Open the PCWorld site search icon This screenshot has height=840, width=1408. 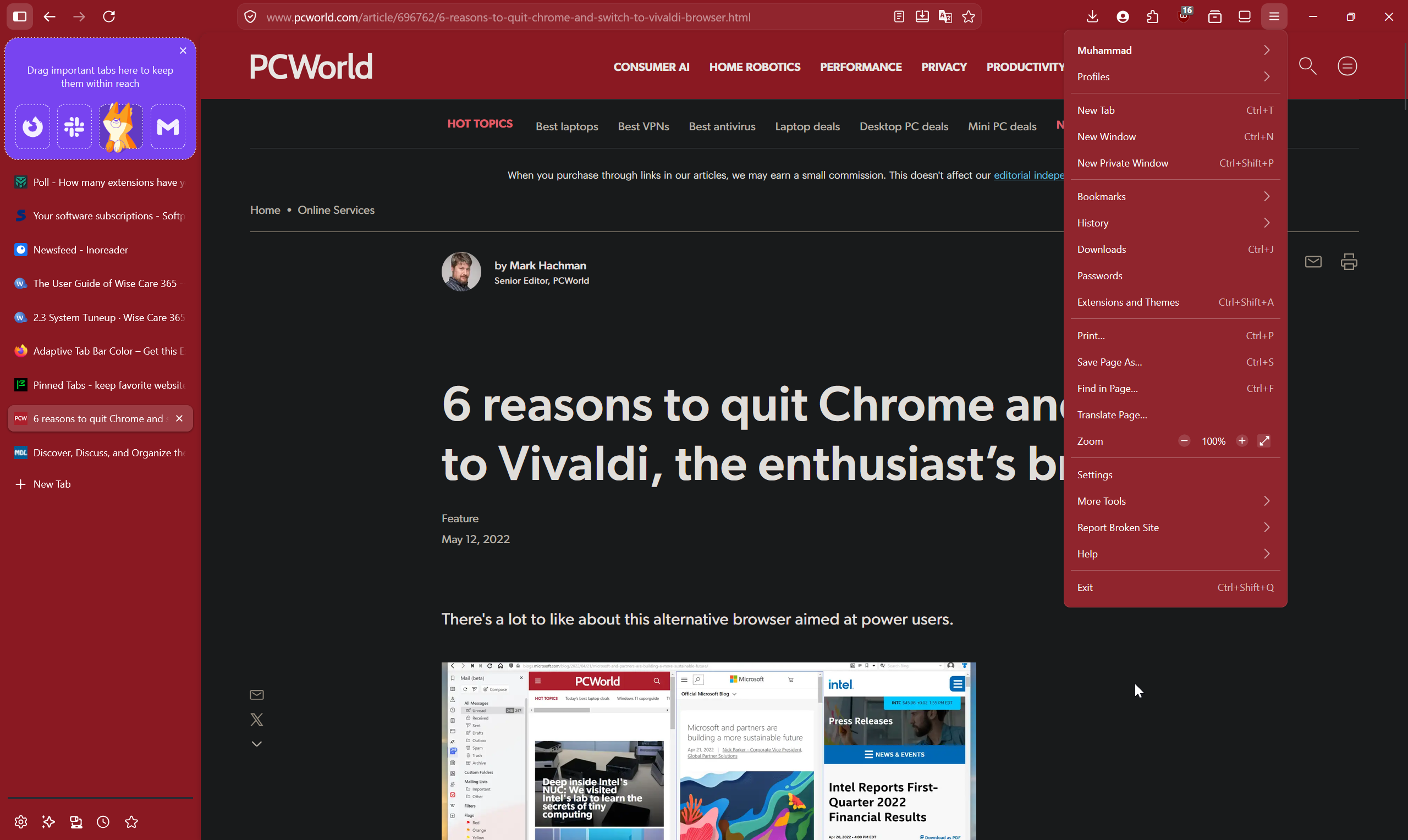pyautogui.click(x=1307, y=66)
